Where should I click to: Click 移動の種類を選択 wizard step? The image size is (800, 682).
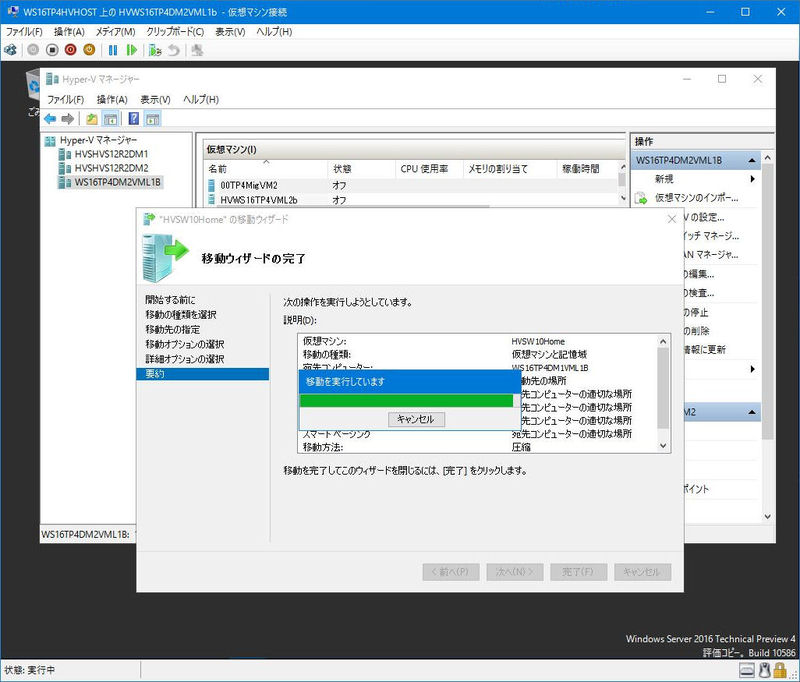coord(181,315)
